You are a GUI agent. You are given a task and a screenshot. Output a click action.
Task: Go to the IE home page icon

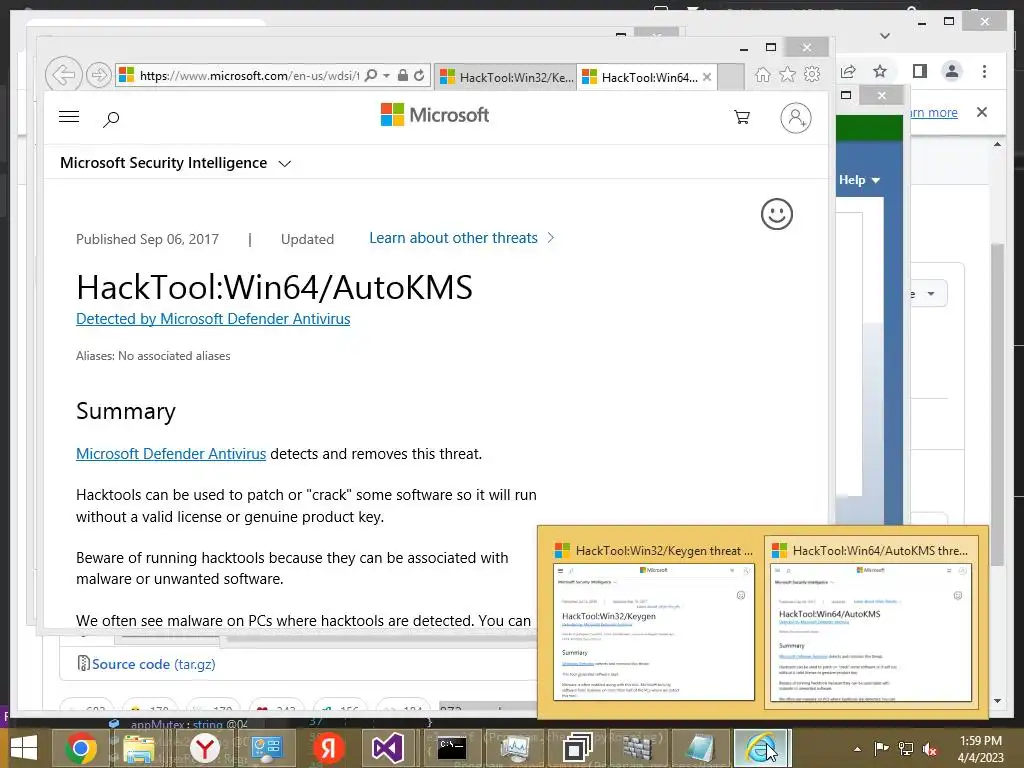(762, 74)
